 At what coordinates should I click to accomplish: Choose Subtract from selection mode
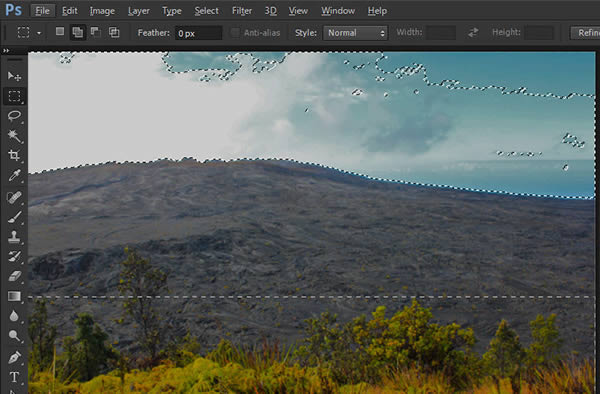[95, 32]
